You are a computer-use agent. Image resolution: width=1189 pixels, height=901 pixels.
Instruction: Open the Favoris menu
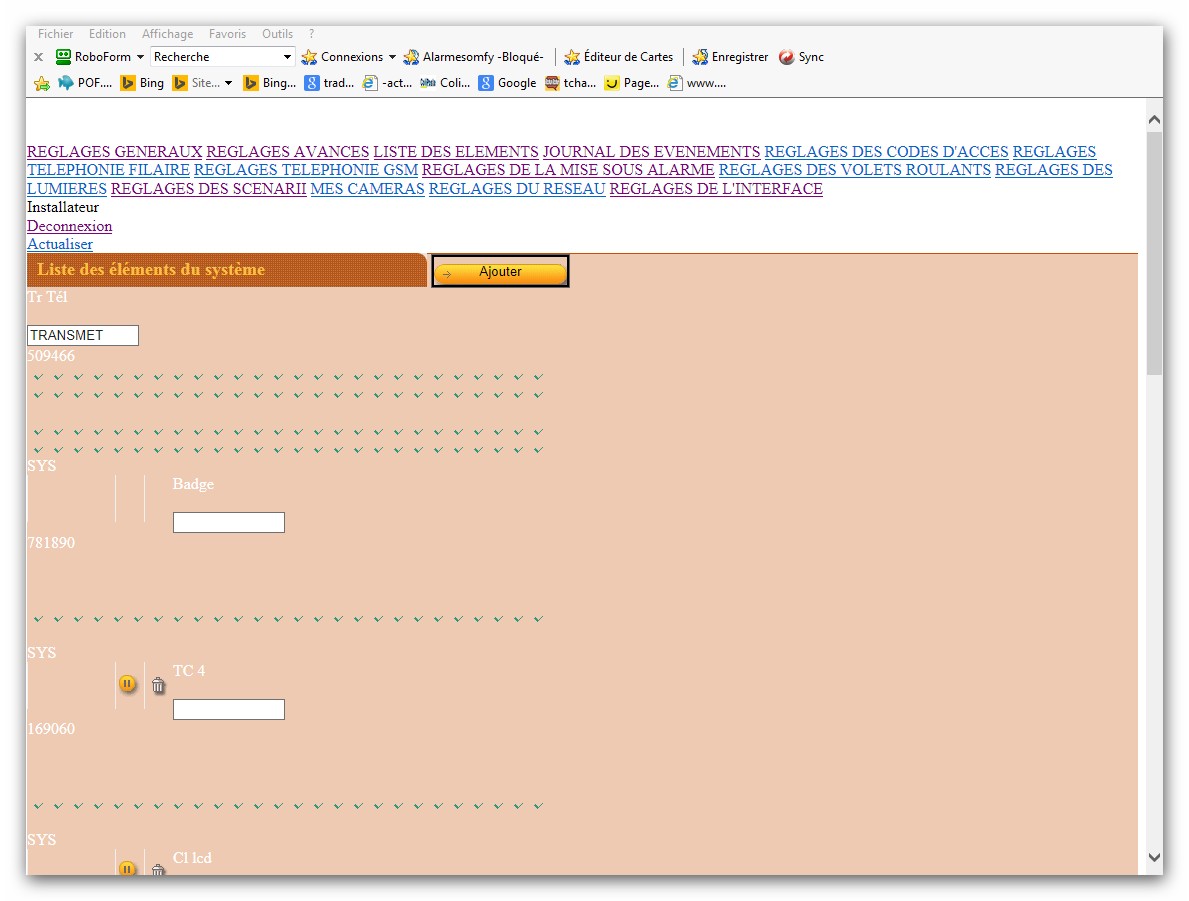[x=227, y=34]
